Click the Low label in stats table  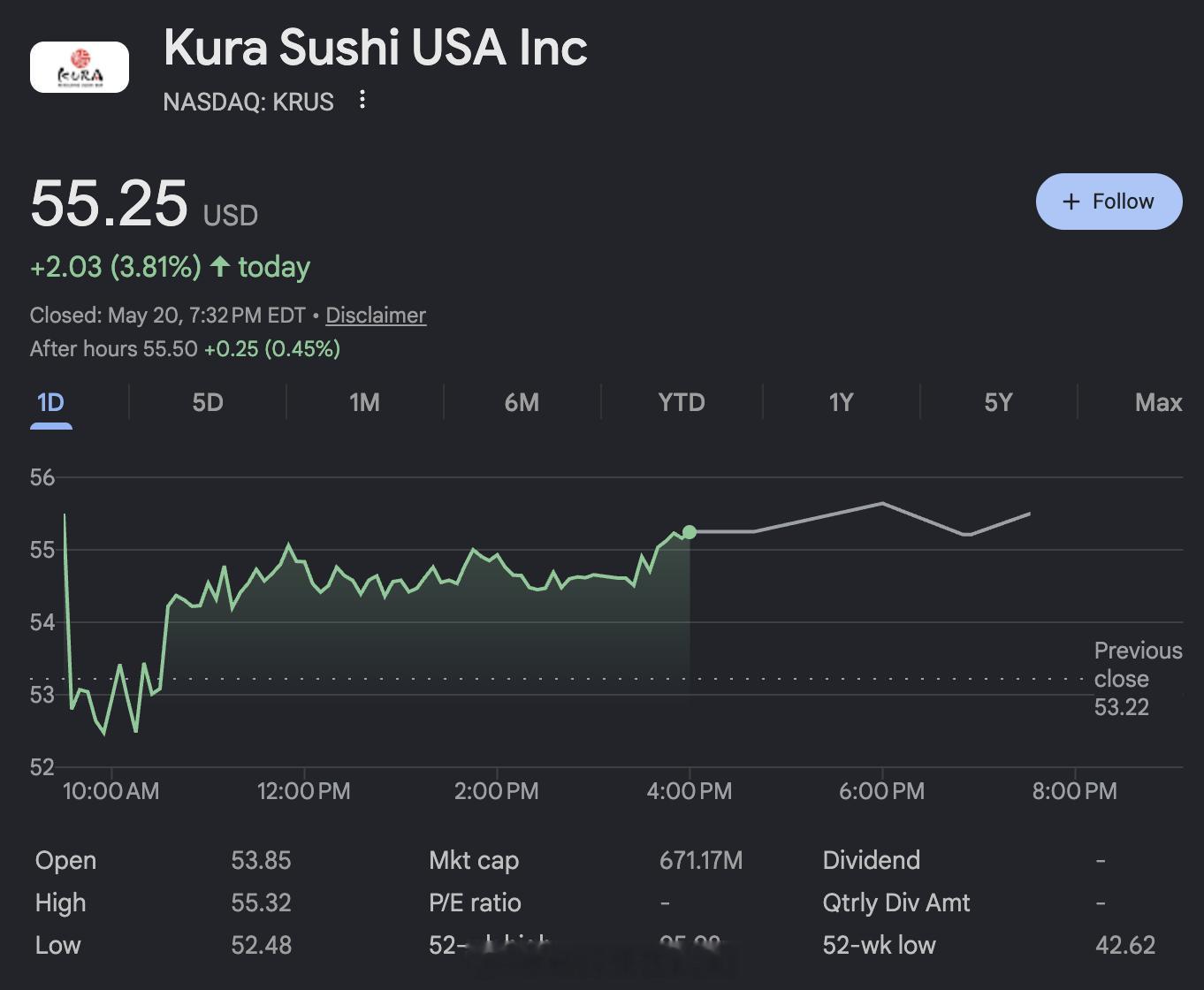pyautogui.click(x=58, y=946)
